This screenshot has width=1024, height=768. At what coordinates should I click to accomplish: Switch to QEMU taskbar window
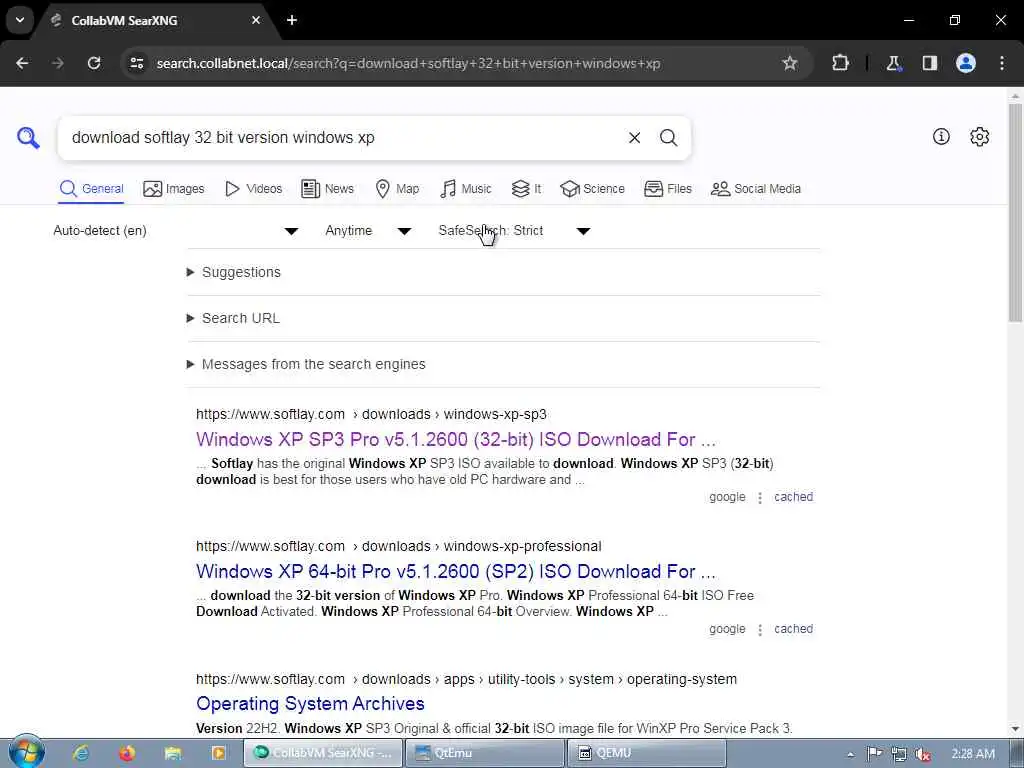coord(646,753)
